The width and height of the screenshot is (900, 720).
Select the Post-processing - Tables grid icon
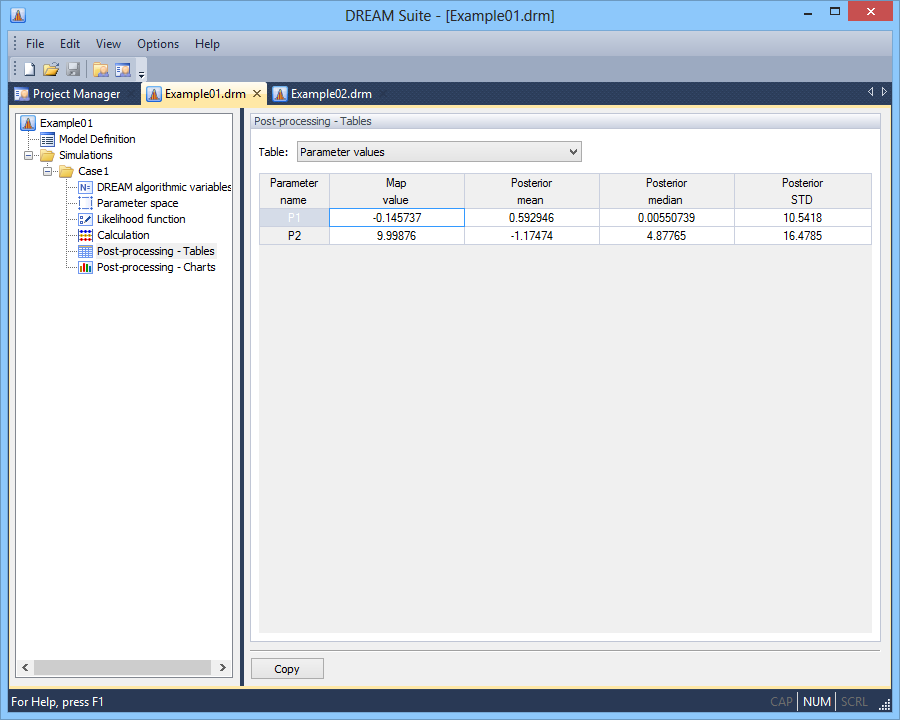click(x=85, y=251)
